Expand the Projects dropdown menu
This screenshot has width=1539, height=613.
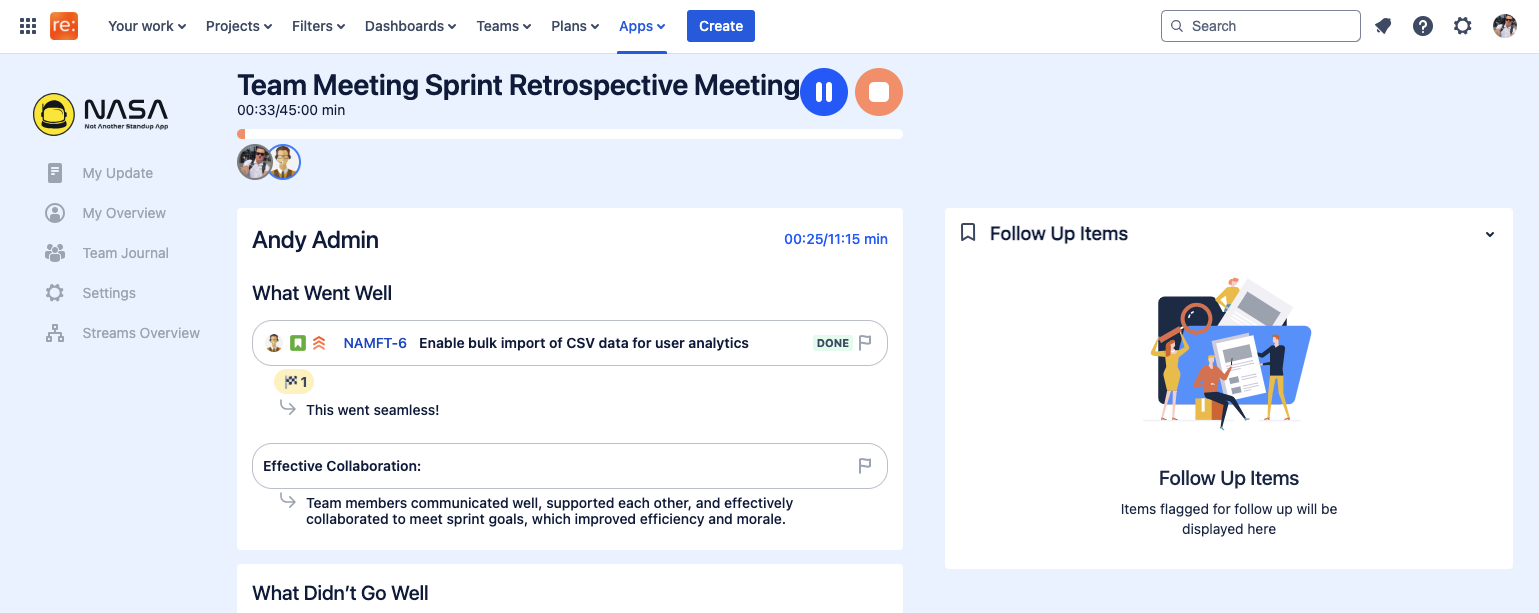[x=239, y=26]
